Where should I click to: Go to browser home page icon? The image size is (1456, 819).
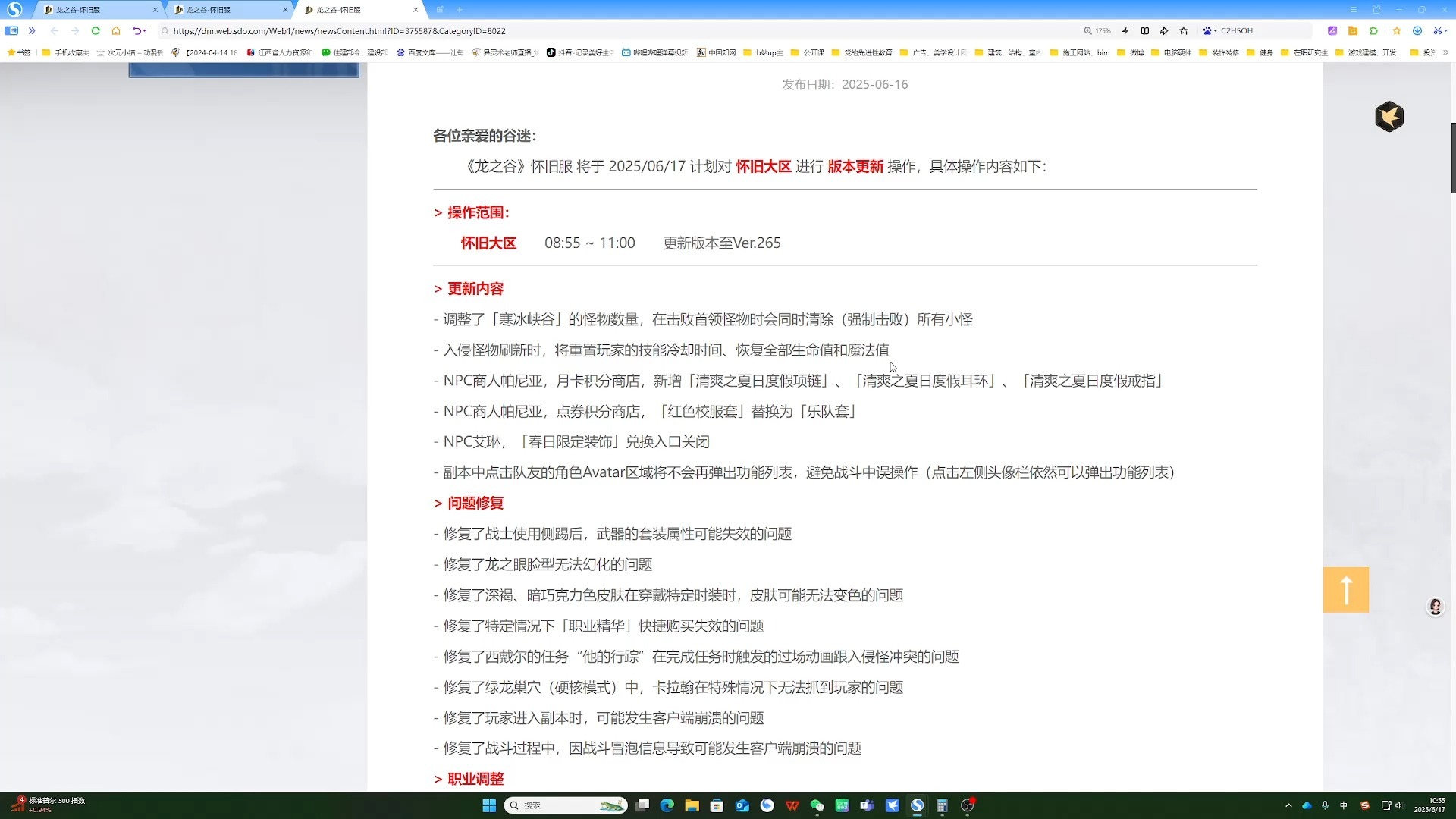click(116, 31)
